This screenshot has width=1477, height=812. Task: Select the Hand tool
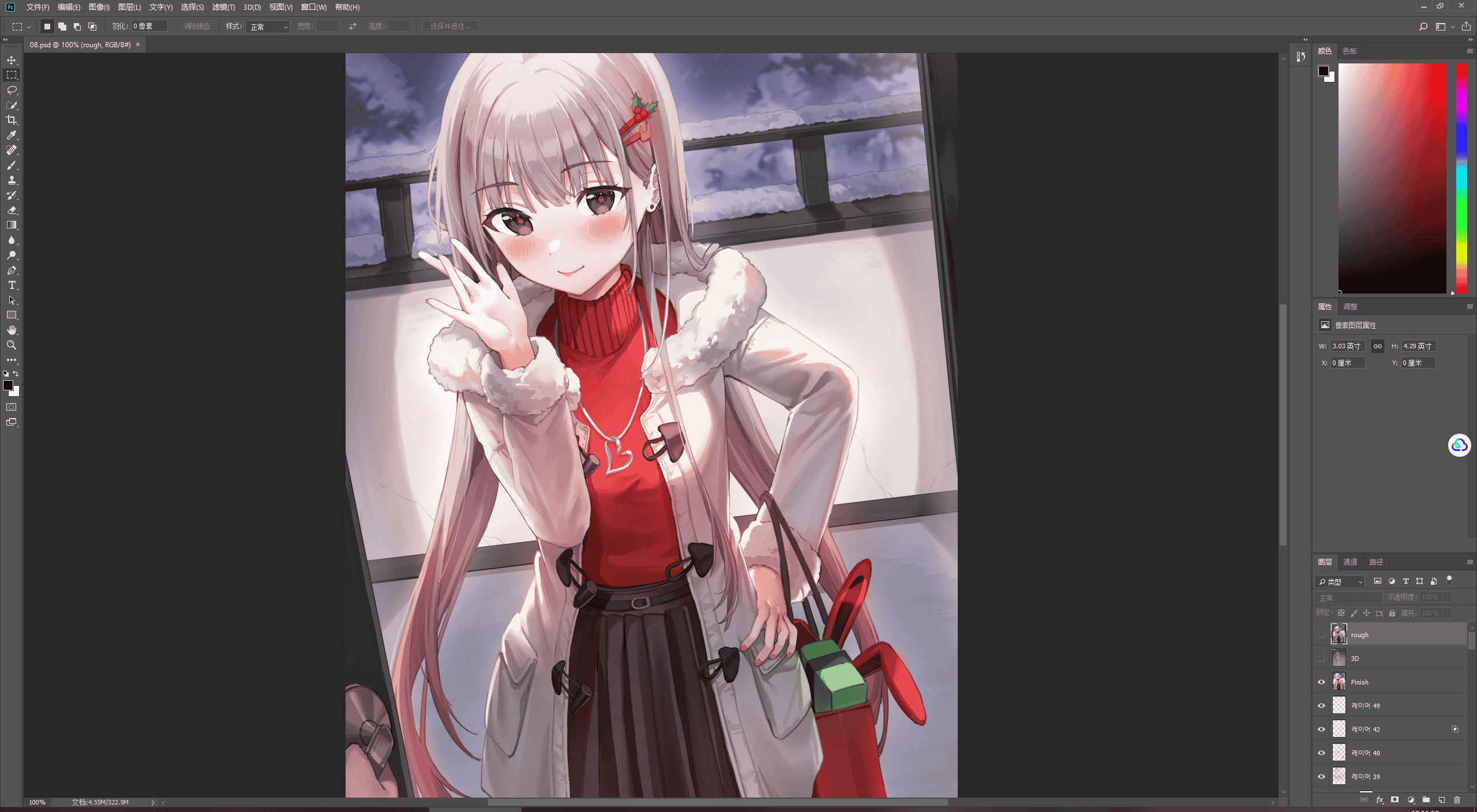point(12,330)
